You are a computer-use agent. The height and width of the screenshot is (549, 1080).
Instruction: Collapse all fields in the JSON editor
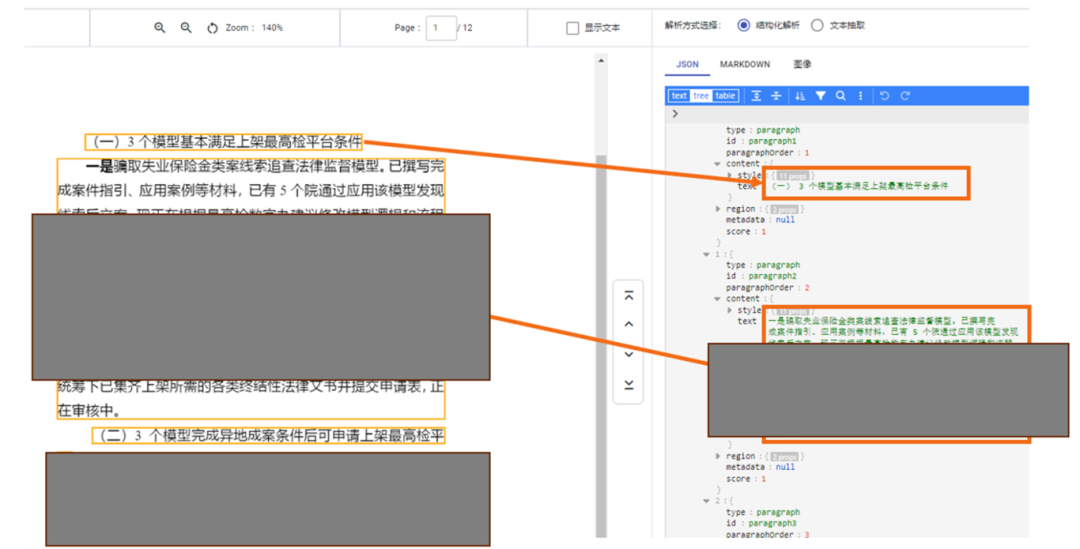pos(776,96)
